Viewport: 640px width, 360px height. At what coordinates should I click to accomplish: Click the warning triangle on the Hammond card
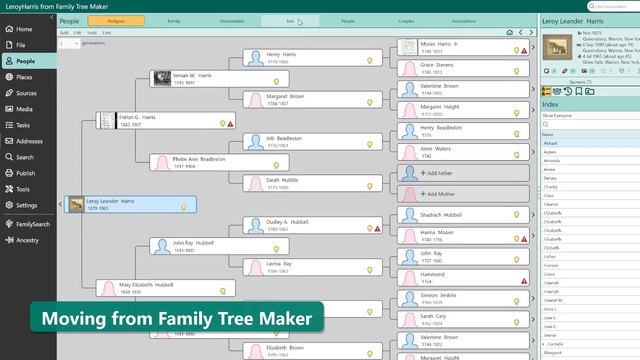524,281
